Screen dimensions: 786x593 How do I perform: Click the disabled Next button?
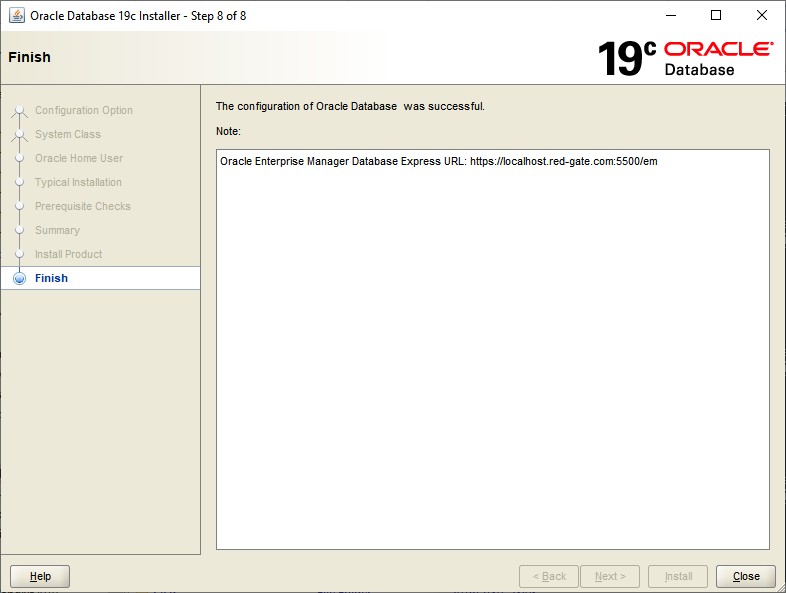click(610, 576)
